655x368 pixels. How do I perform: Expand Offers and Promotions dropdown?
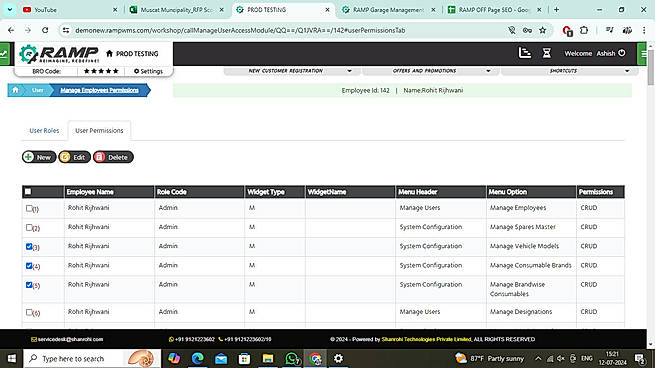tap(431, 71)
